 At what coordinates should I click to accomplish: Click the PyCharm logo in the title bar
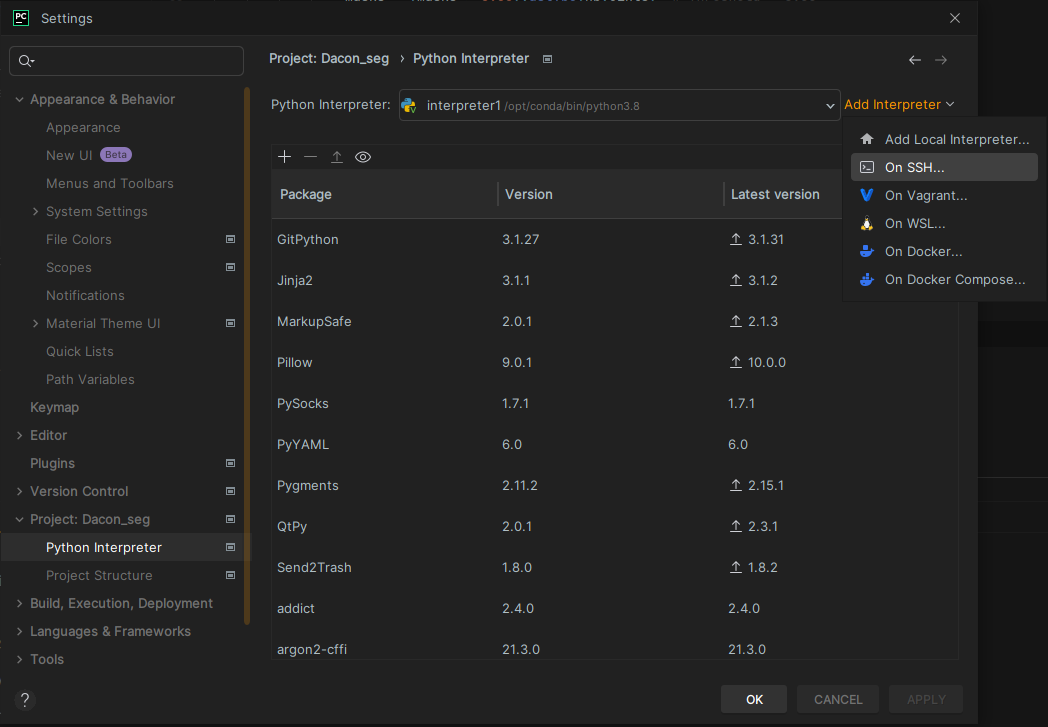(21, 18)
